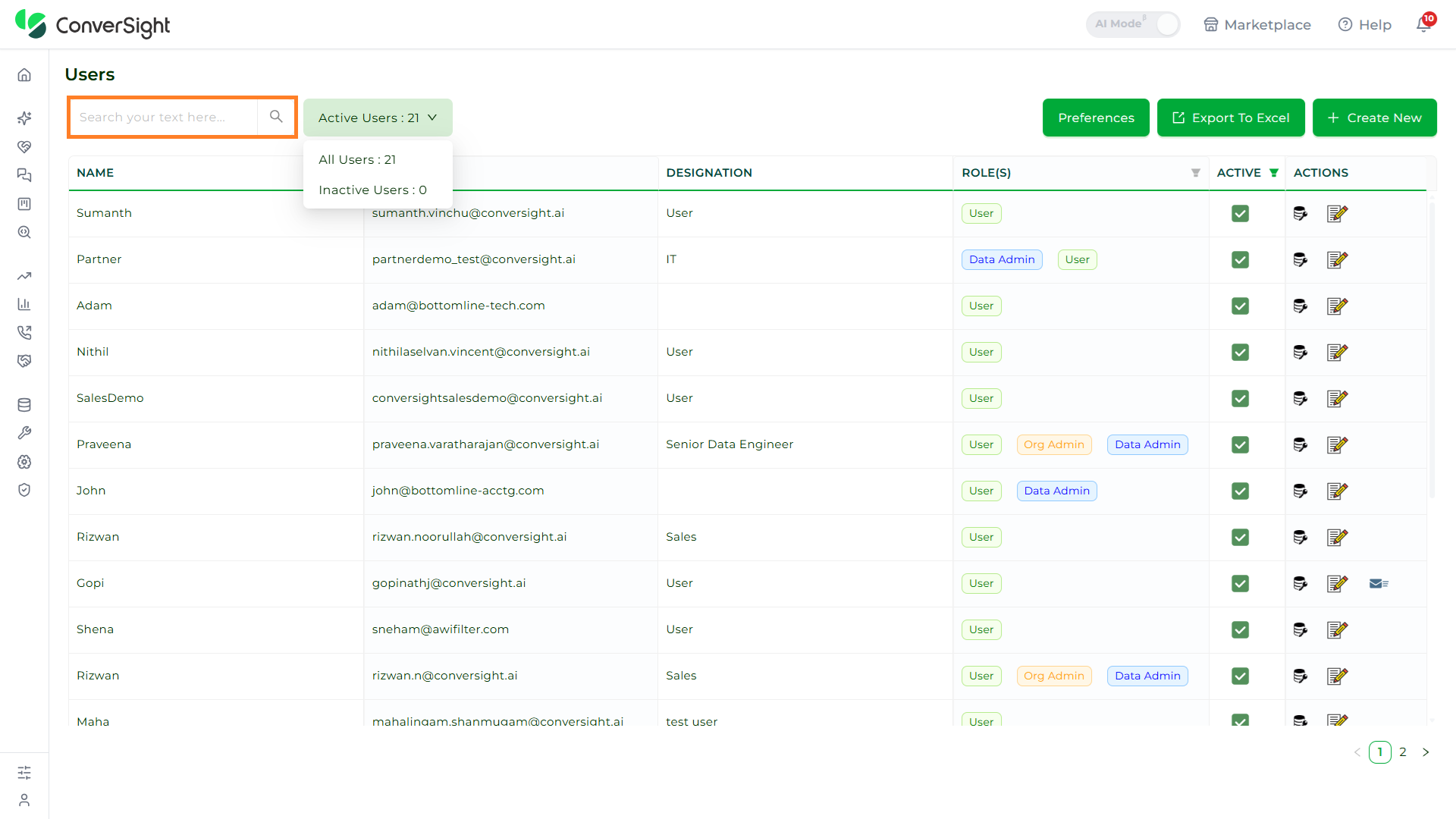Uncheck Active checkbox for Sumanth
Screen dimensions: 1456x819
tap(1241, 214)
